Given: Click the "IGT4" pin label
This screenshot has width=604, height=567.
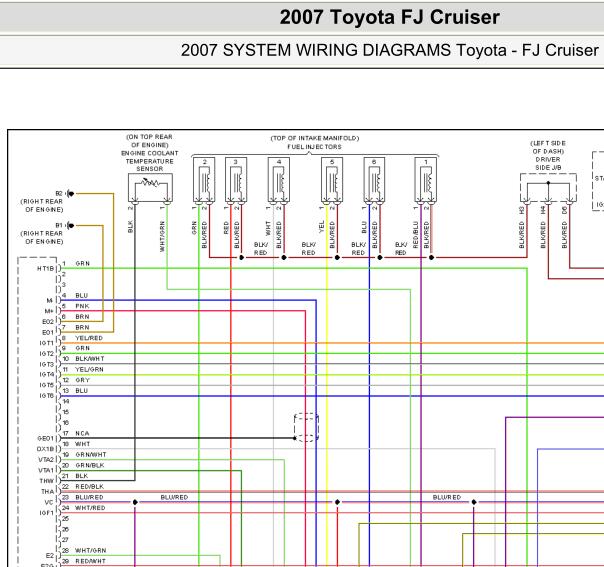Looking at the screenshot, I should click(47, 374).
